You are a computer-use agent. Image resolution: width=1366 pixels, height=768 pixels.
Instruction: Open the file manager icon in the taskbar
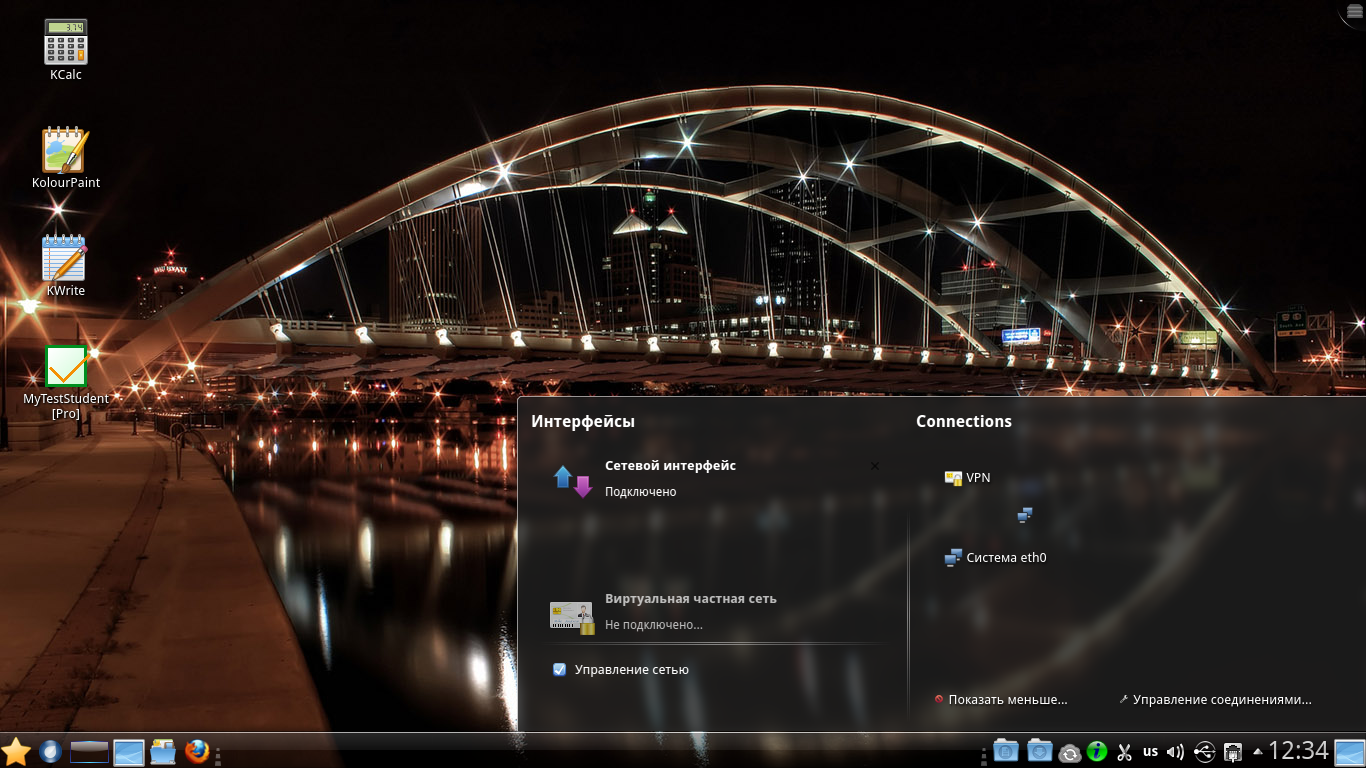[163, 751]
